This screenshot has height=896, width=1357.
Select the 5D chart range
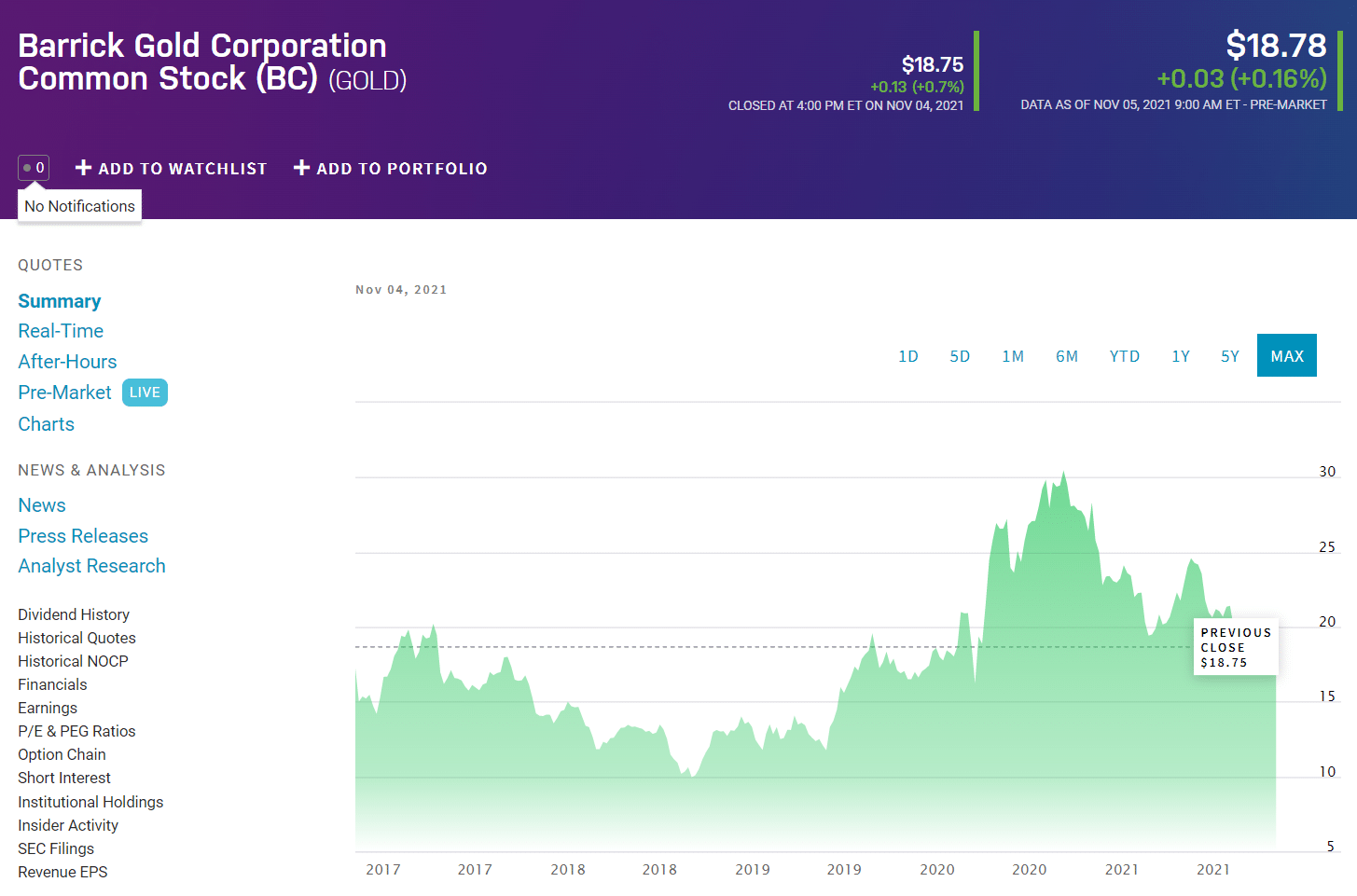pyautogui.click(x=960, y=356)
